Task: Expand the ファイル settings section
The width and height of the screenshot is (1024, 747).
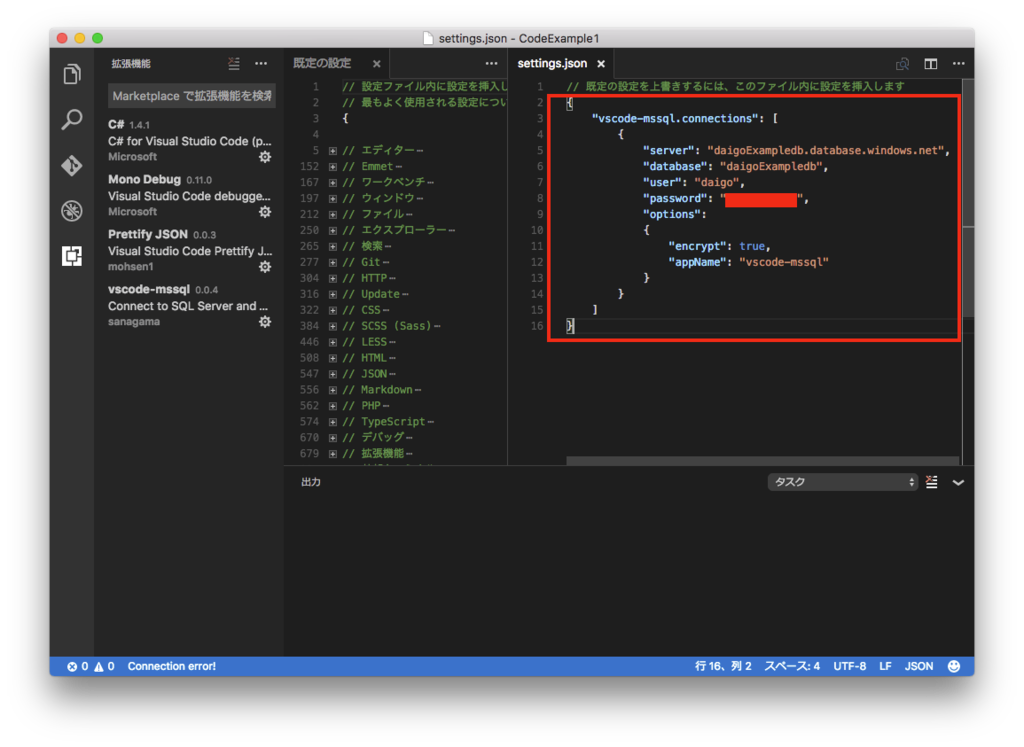Action: 333,214
